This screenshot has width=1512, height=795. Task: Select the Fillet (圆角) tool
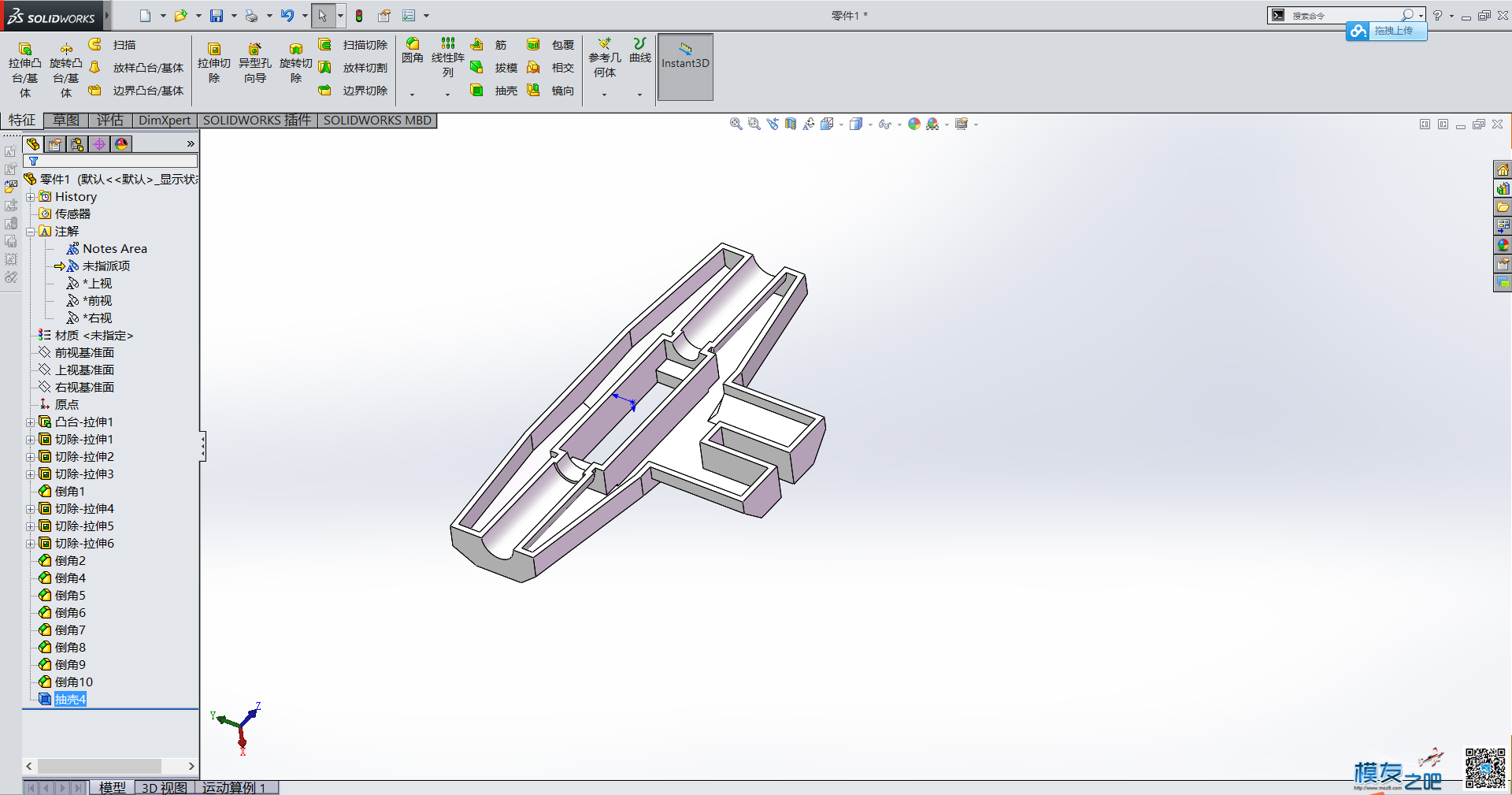pyautogui.click(x=412, y=50)
